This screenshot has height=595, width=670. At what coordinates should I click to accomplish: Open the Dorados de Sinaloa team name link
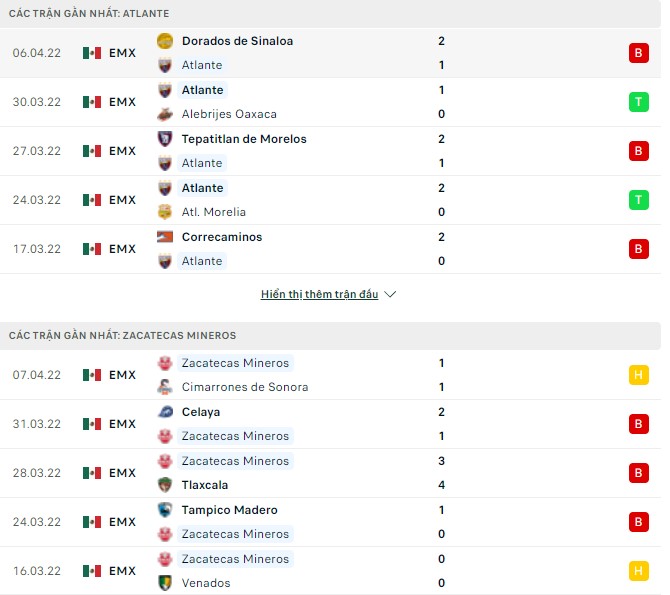coord(237,41)
